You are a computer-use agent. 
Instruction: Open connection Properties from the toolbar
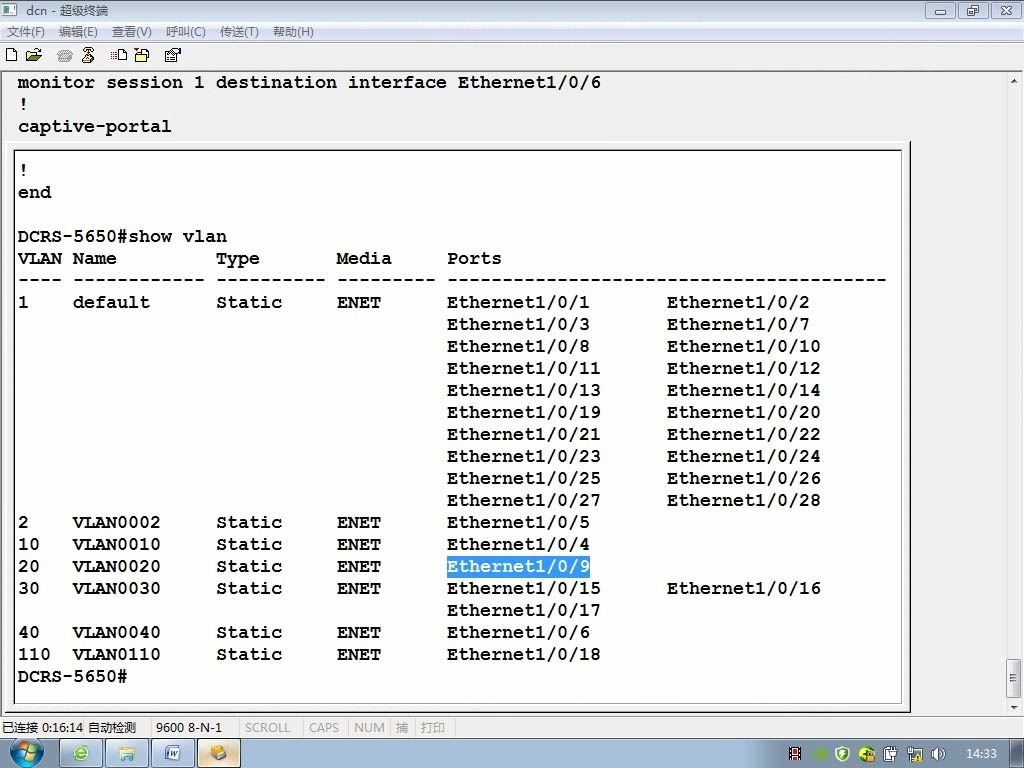click(x=172, y=56)
